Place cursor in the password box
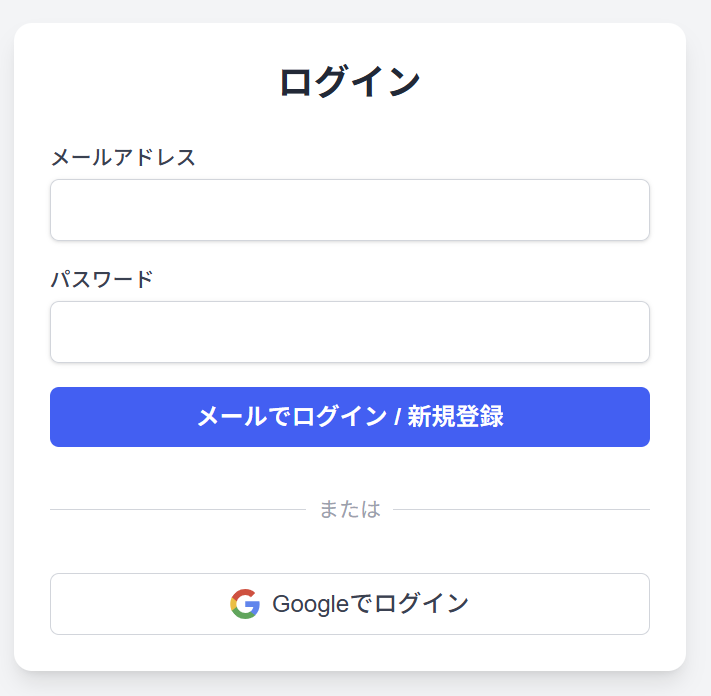The image size is (711, 696). [350, 332]
